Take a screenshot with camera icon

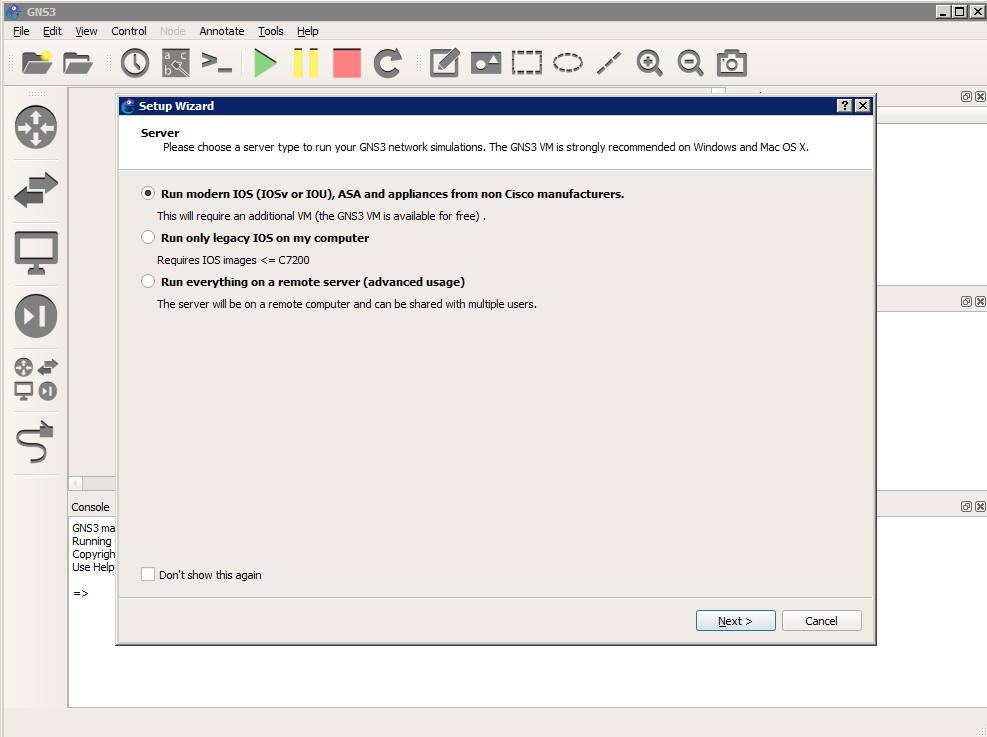(x=731, y=63)
